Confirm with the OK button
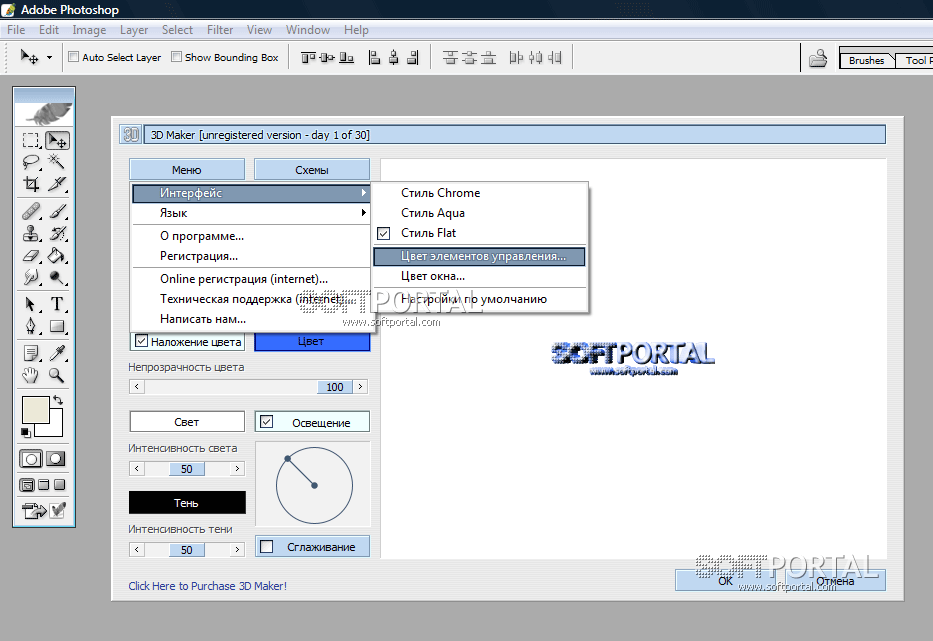This screenshot has width=933, height=641. 725,580
